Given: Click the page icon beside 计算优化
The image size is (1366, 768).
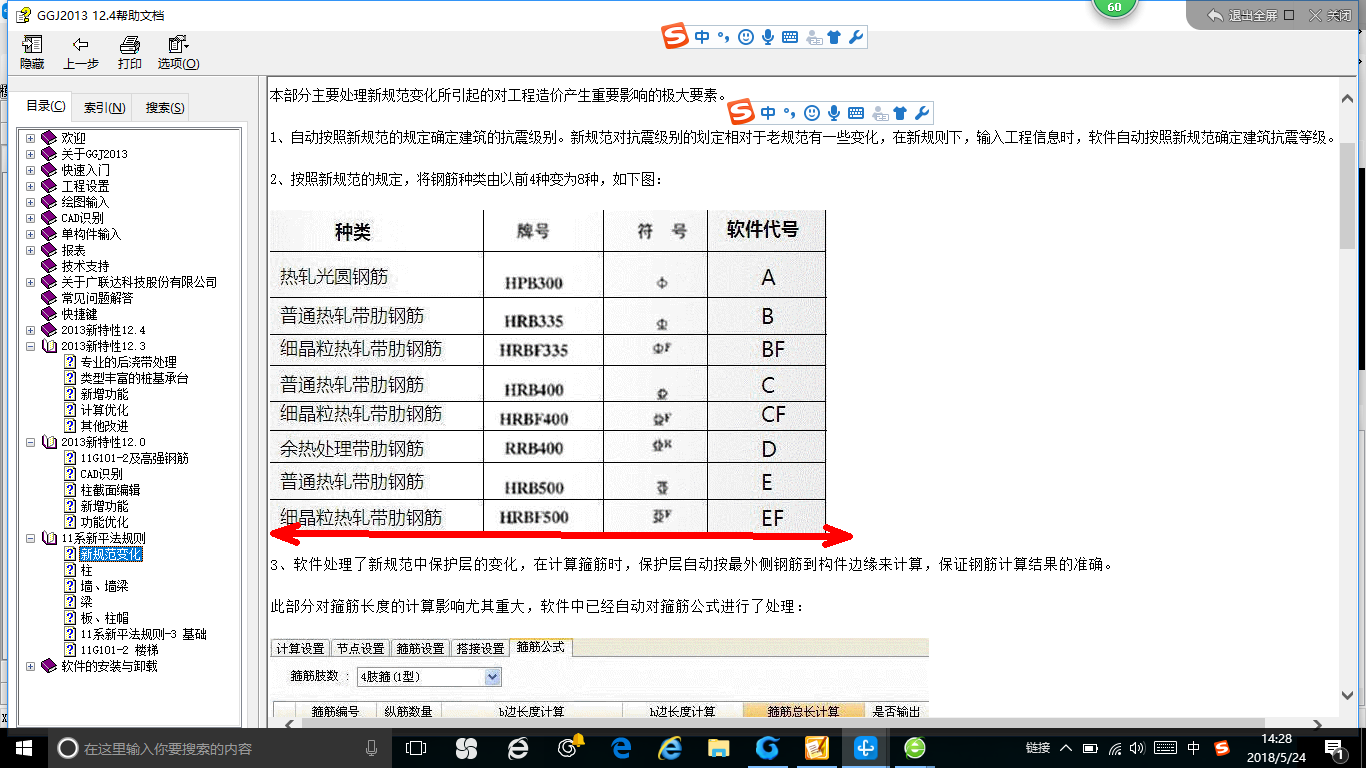Looking at the screenshot, I should [x=70, y=410].
